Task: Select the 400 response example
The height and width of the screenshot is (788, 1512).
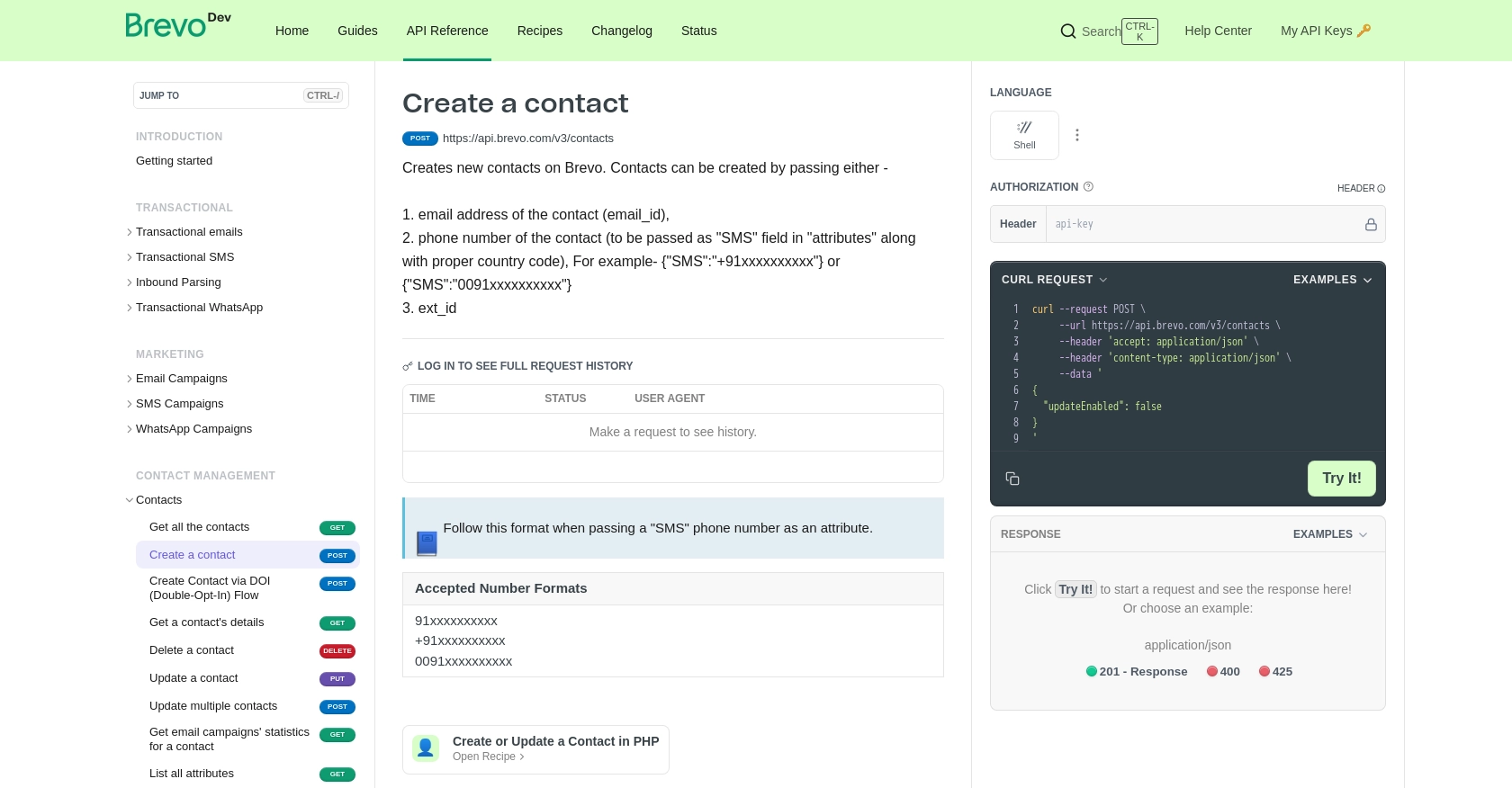Action: (1223, 671)
